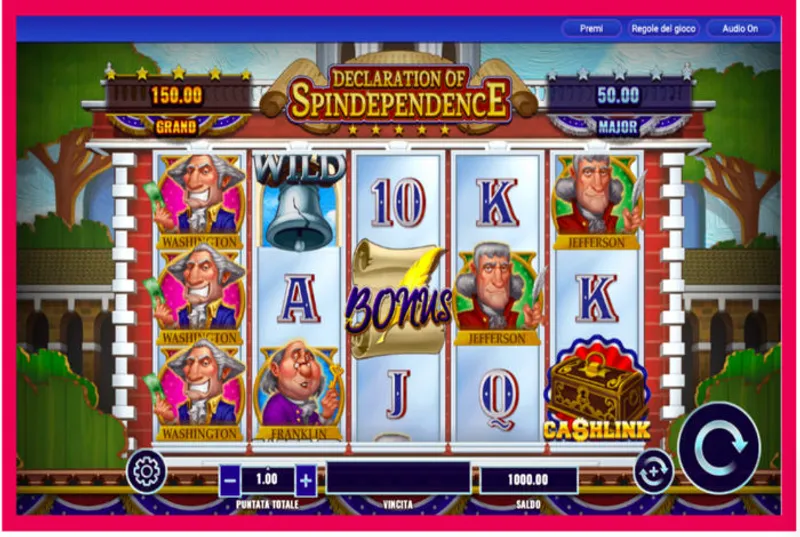800x537 pixels.
Task: Toggle the Audio On button
Action: coord(740,29)
